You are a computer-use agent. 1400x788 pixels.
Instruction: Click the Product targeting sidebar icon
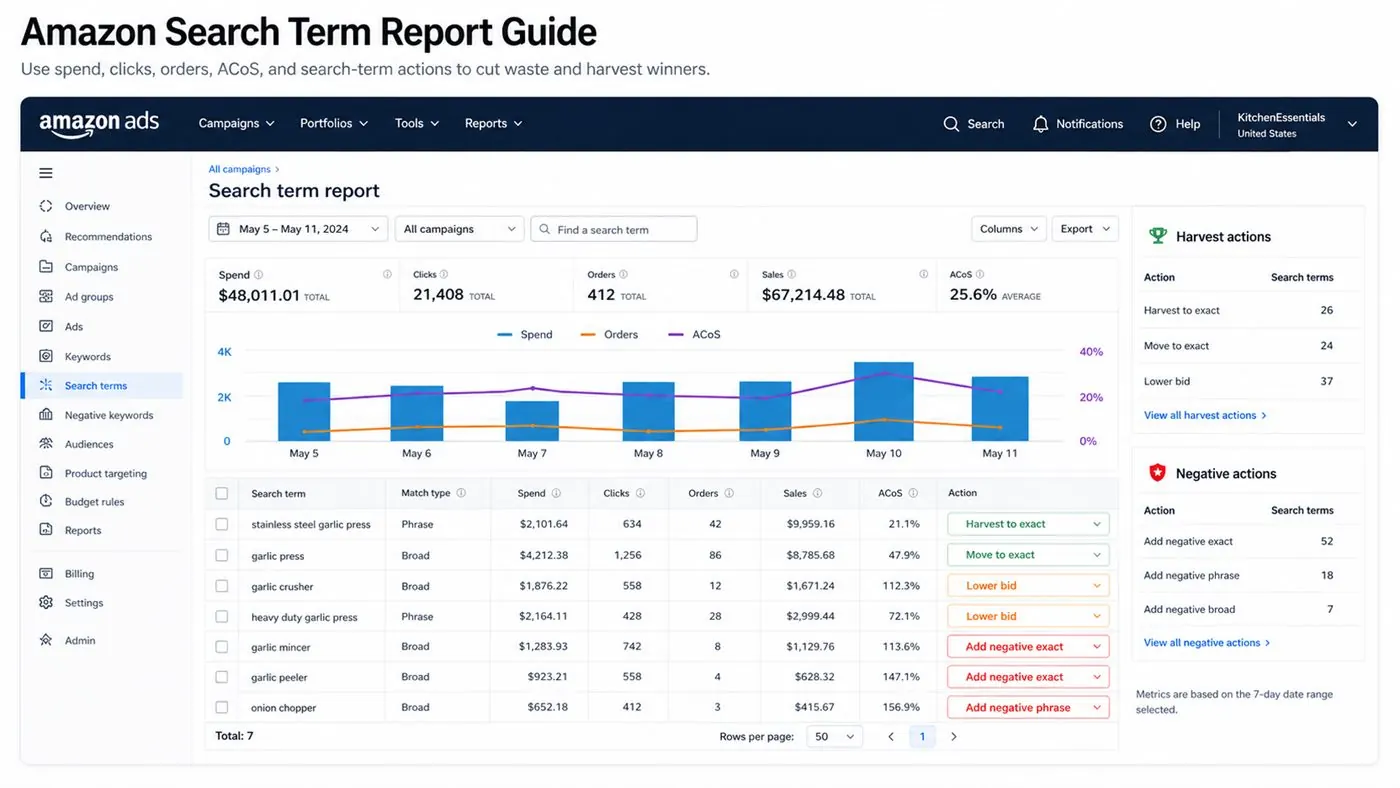coord(46,473)
